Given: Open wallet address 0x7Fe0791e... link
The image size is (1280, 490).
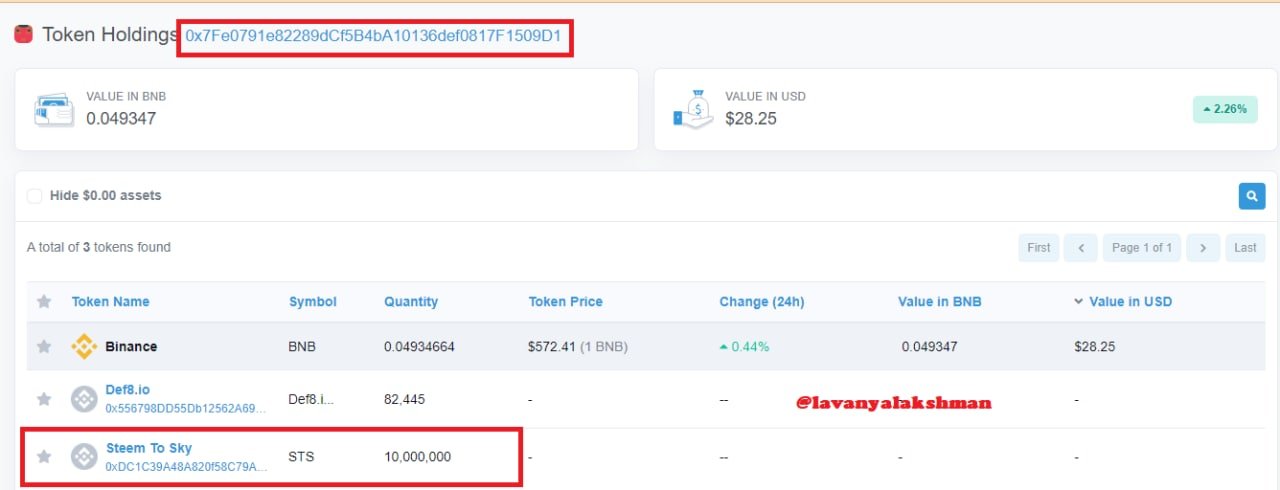Looking at the screenshot, I should (x=375, y=36).
